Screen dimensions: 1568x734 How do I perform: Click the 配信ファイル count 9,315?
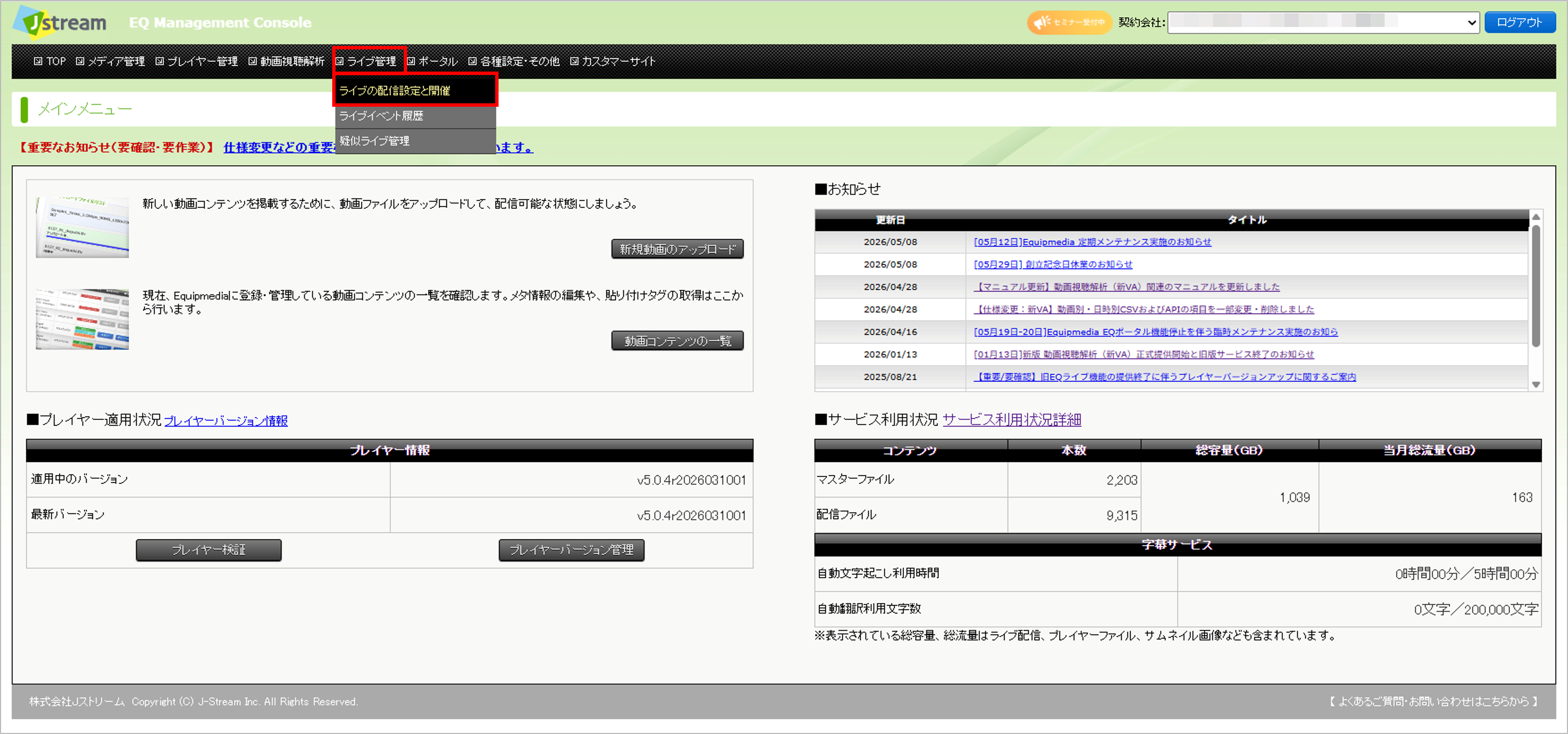[x=1122, y=515]
